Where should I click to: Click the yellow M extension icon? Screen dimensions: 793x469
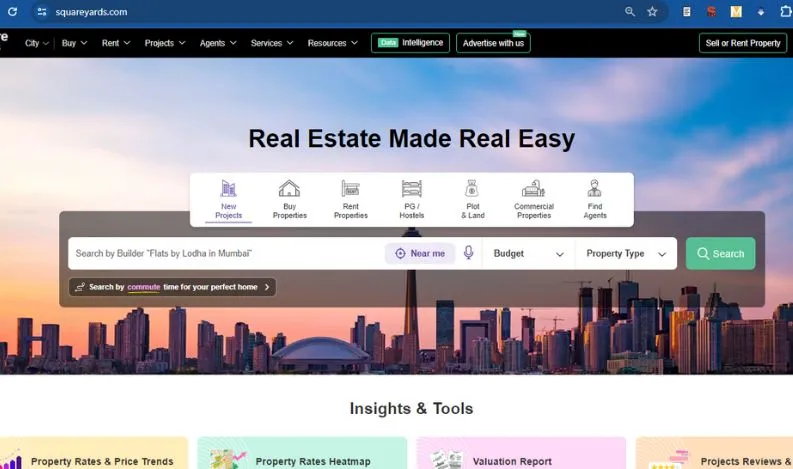pyautogui.click(x=736, y=12)
